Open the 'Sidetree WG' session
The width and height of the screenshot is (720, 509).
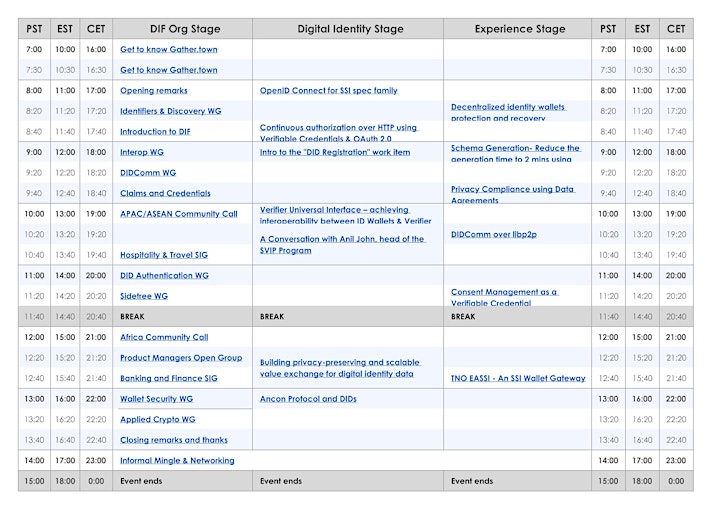tap(144, 296)
